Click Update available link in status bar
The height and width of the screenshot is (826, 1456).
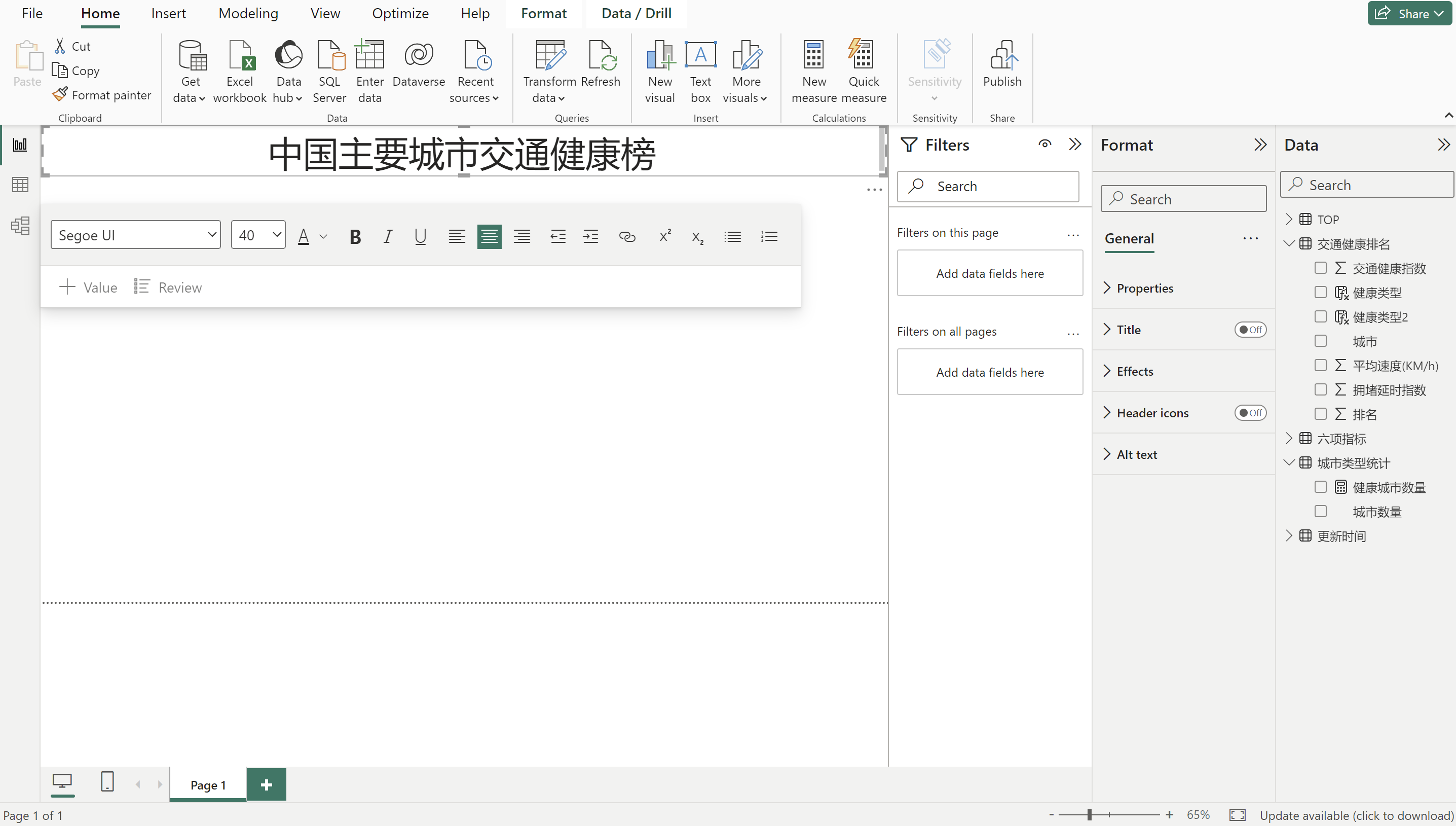[1356, 816]
